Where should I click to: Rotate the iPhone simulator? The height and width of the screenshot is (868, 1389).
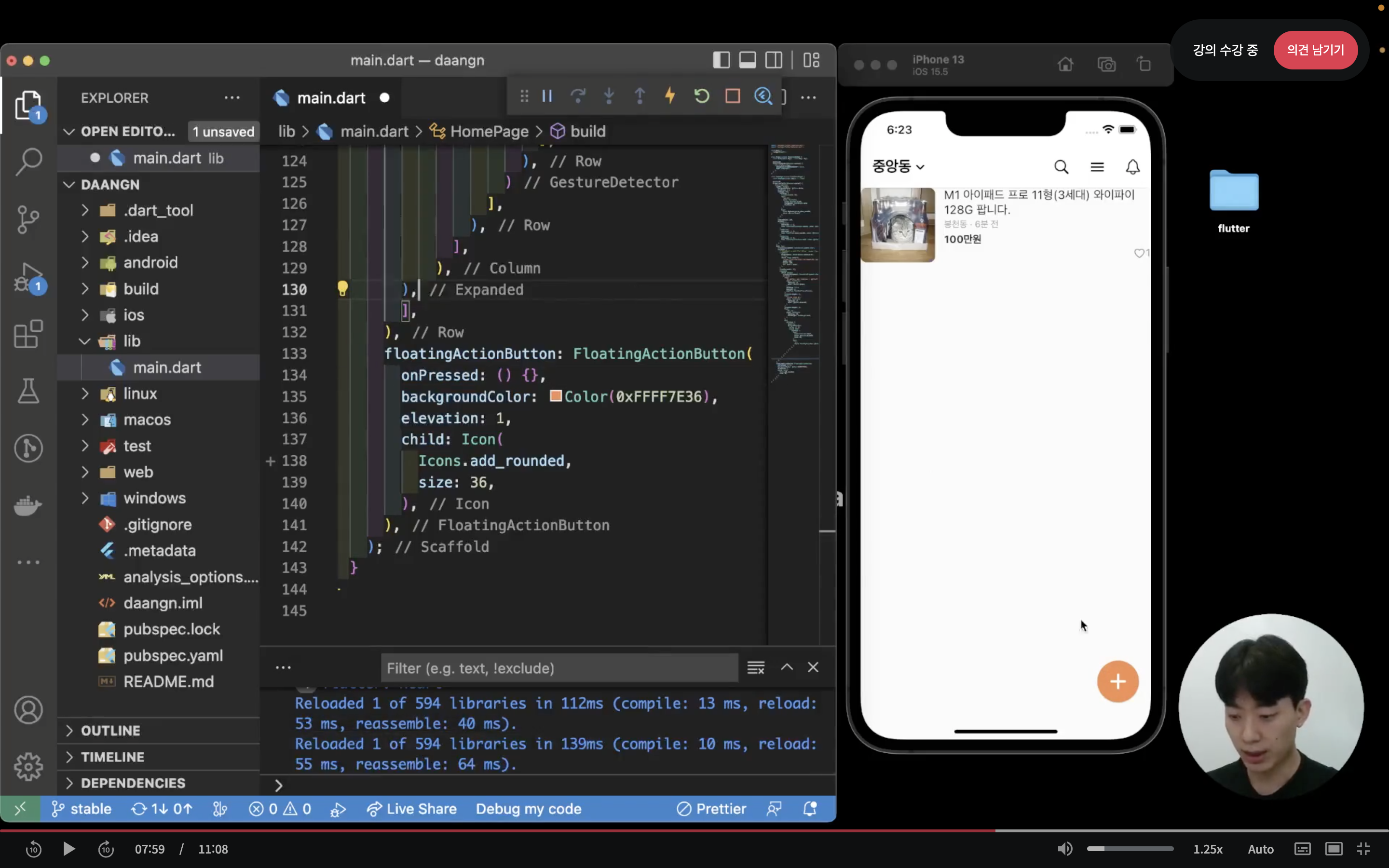coord(1144,64)
